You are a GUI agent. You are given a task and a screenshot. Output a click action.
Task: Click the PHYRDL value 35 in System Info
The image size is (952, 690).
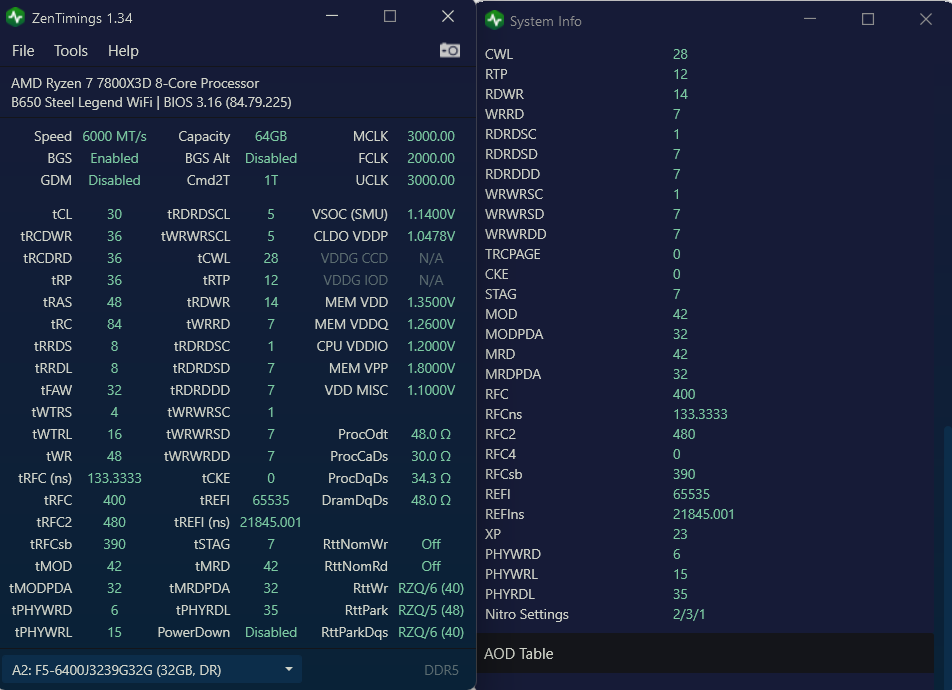pos(680,594)
